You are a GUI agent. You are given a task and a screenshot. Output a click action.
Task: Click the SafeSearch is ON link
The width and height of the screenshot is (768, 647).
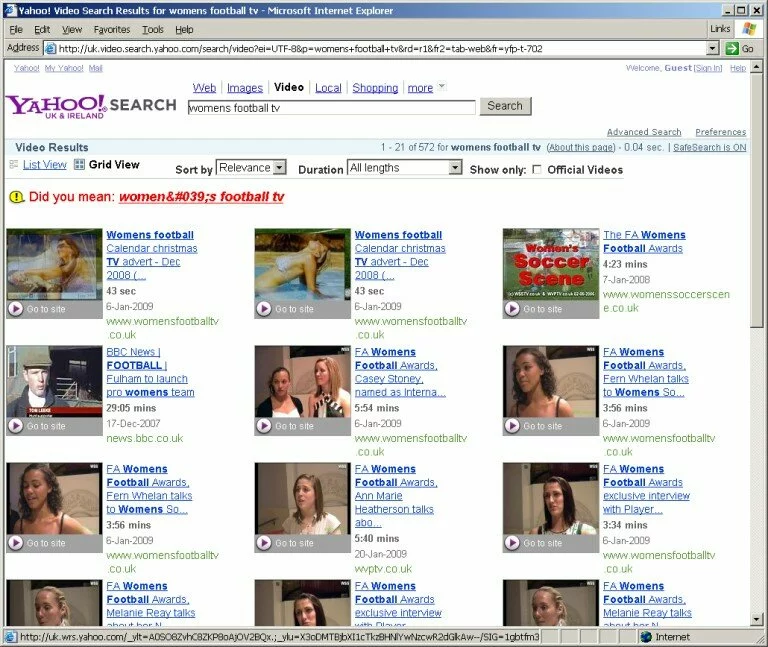click(710, 147)
